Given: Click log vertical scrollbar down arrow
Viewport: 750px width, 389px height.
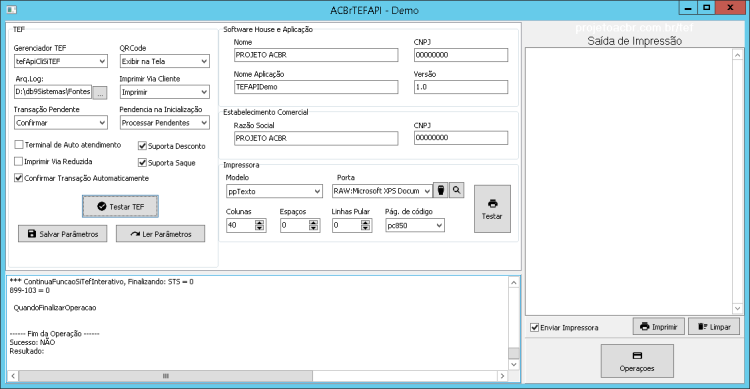Looking at the screenshot, I should pos(514,365).
